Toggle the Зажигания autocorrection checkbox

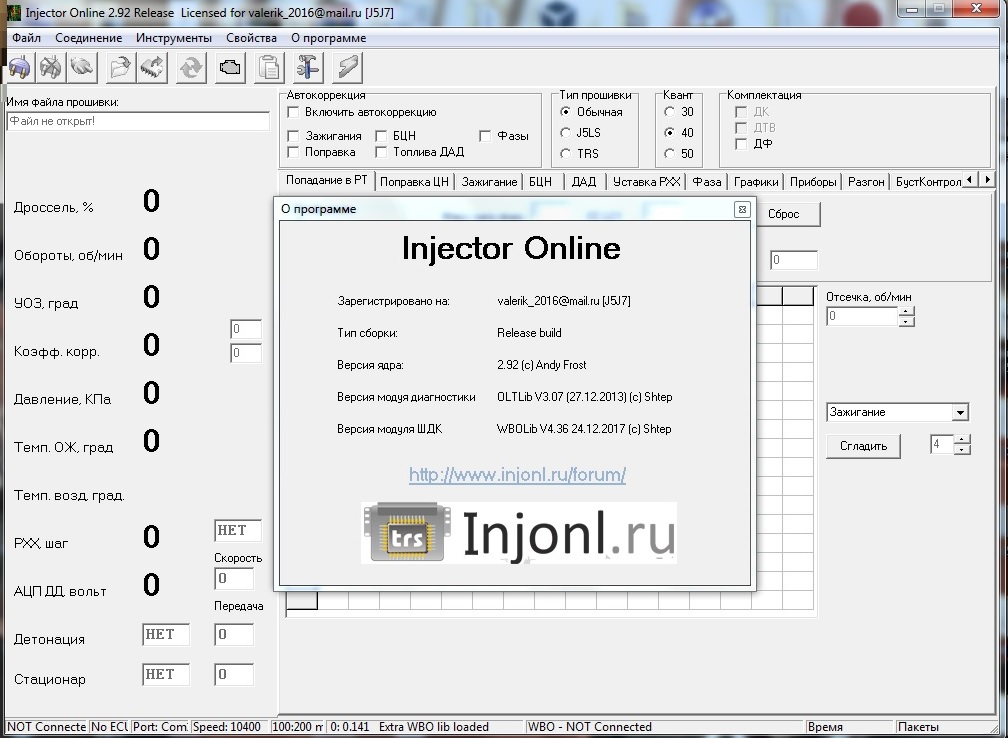[x=293, y=136]
